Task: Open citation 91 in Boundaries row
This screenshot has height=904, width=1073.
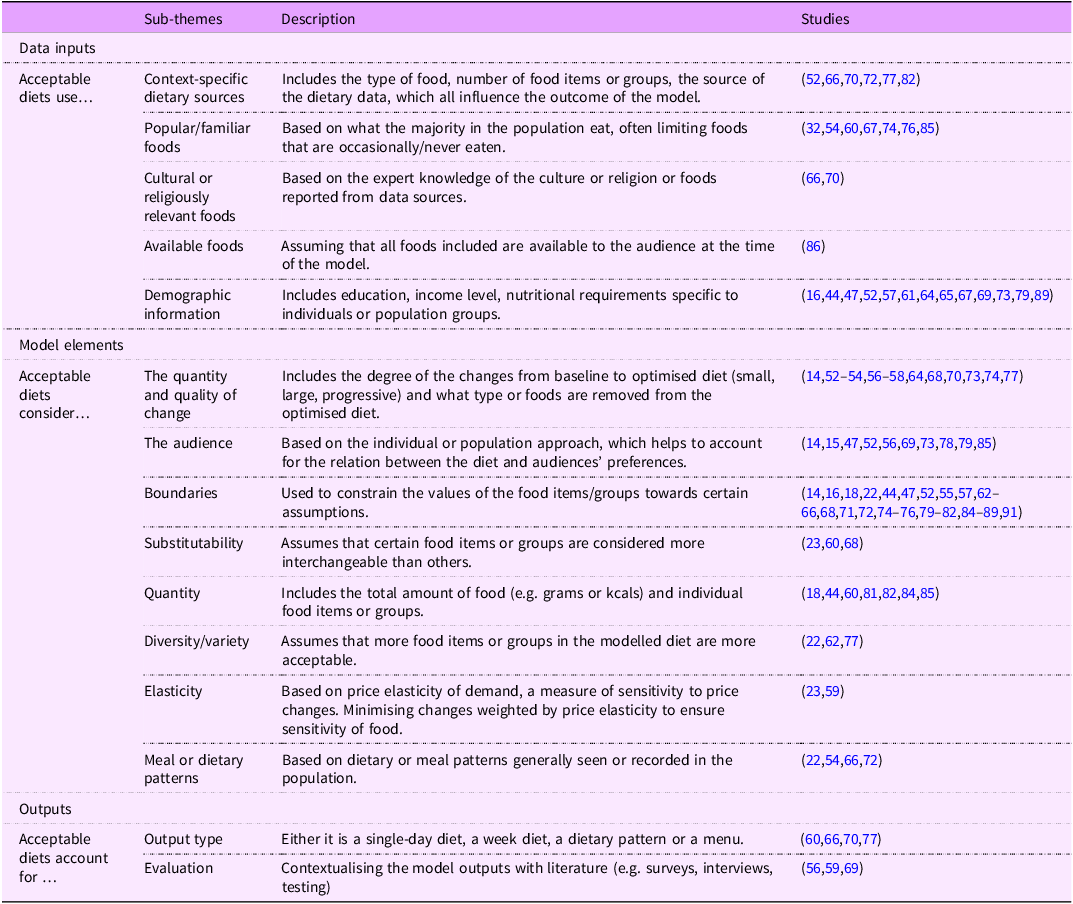Action: click(1010, 513)
